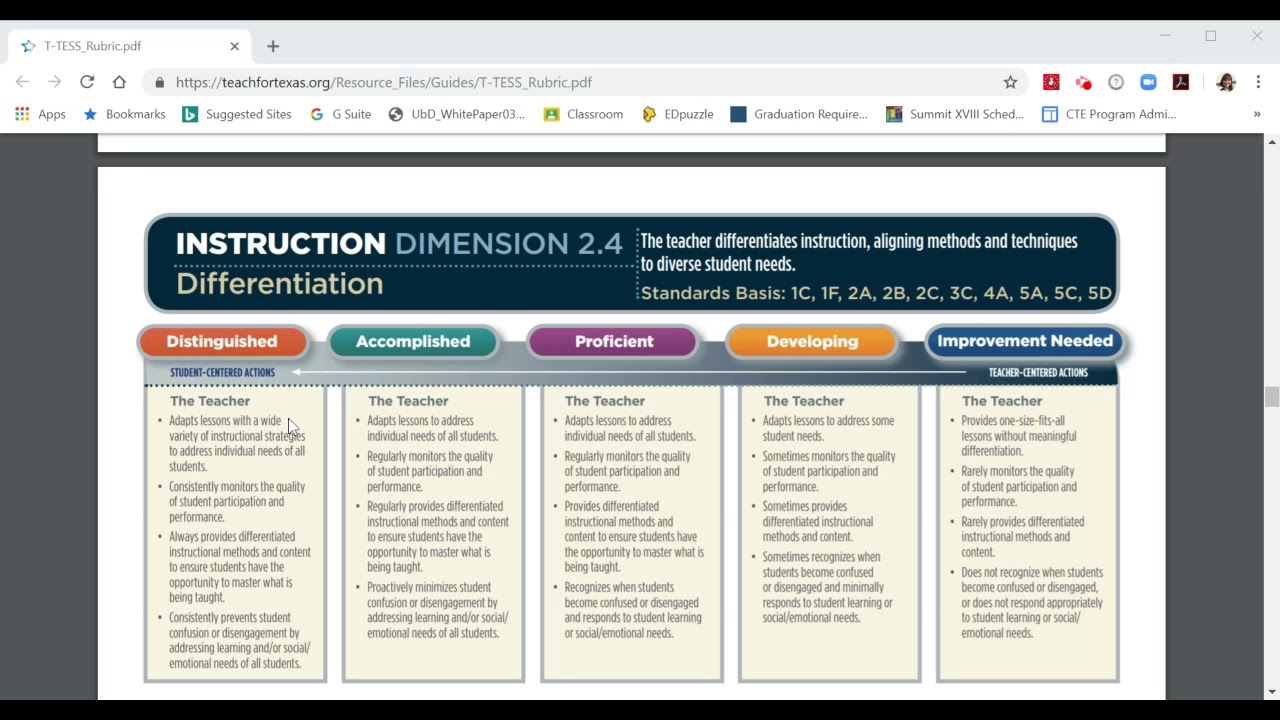Open the Classroom bookmark
Image resolution: width=1280 pixels, height=720 pixels.
[x=583, y=114]
